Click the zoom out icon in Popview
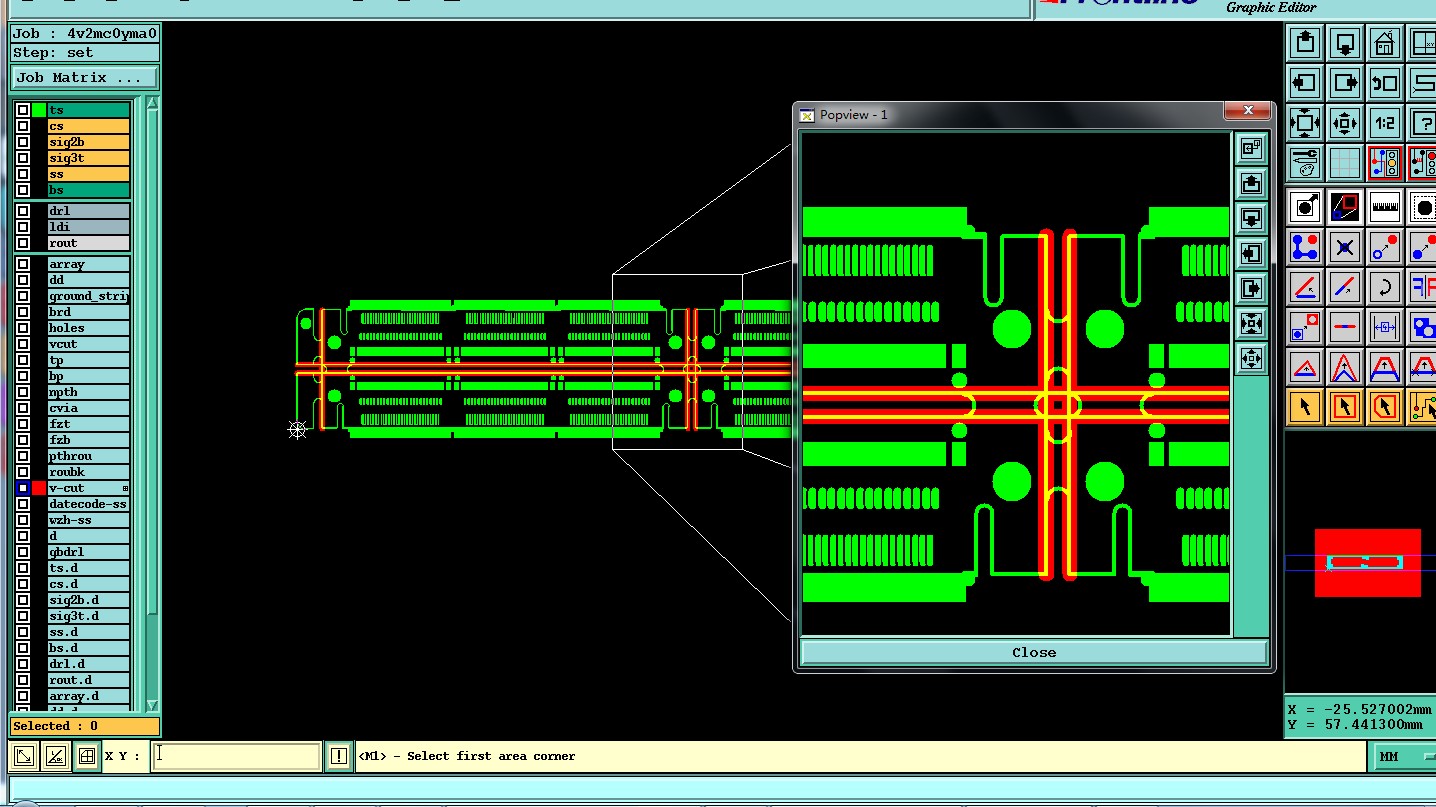Image resolution: width=1436 pixels, height=807 pixels. pyautogui.click(x=1251, y=359)
